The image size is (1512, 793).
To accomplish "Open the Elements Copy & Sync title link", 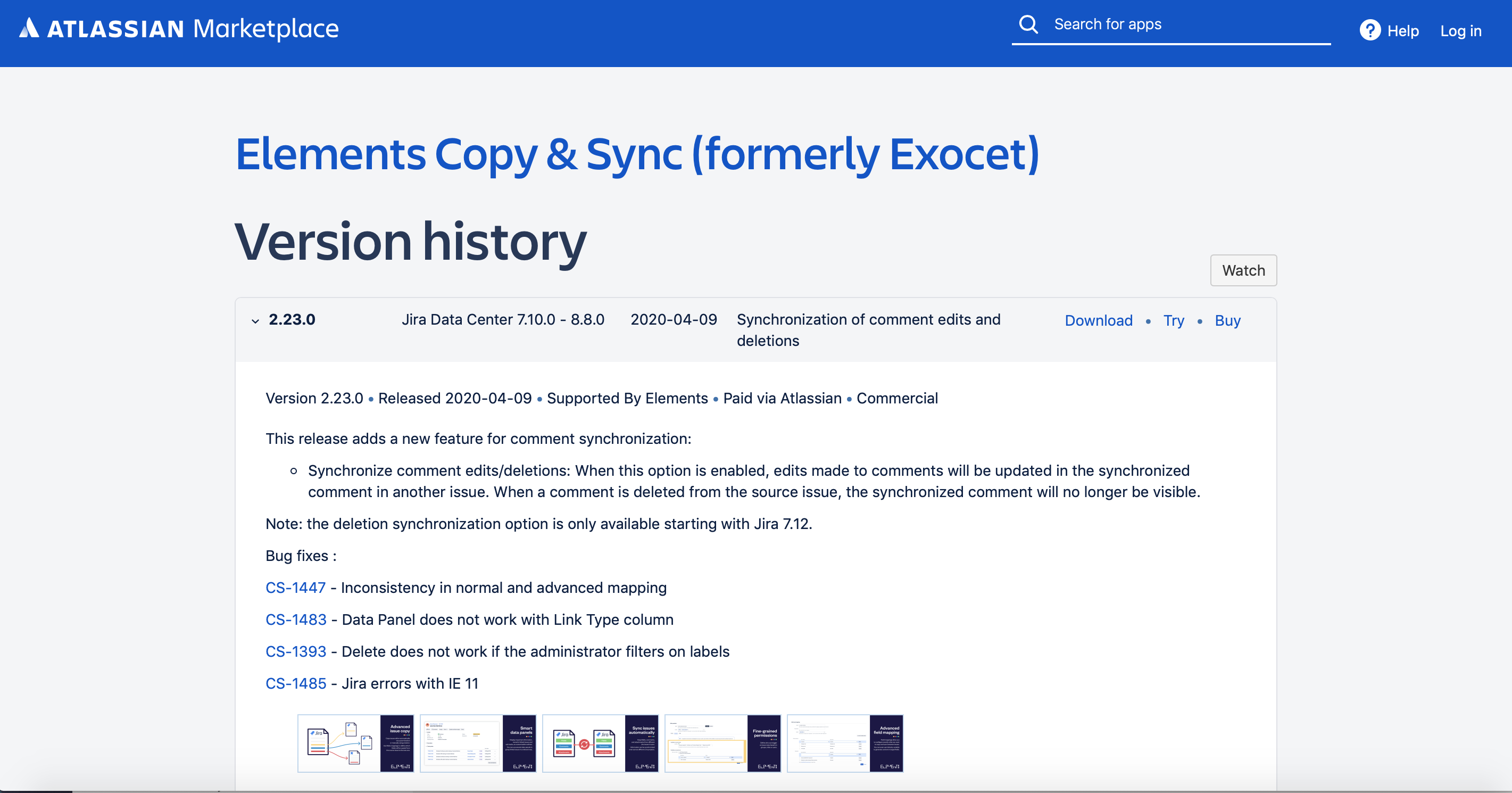I will (637, 154).
